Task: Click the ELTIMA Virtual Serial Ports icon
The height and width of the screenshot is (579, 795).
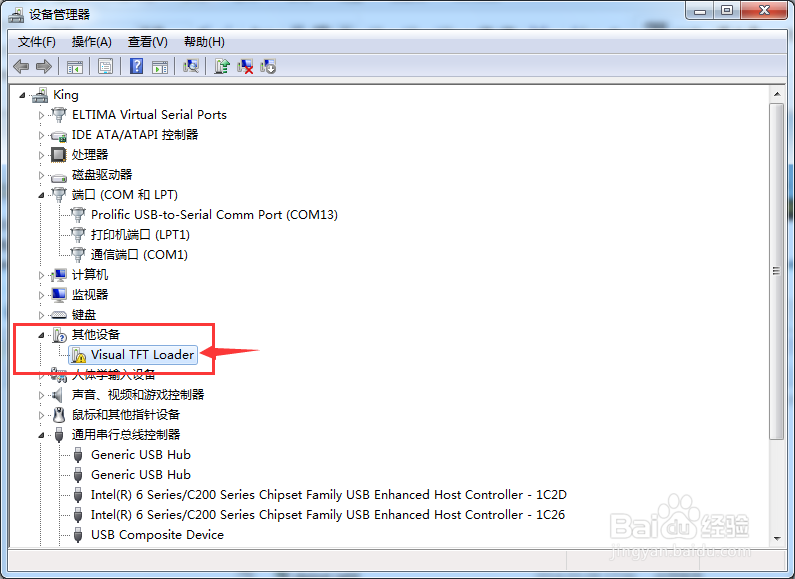Action: pos(59,115)
